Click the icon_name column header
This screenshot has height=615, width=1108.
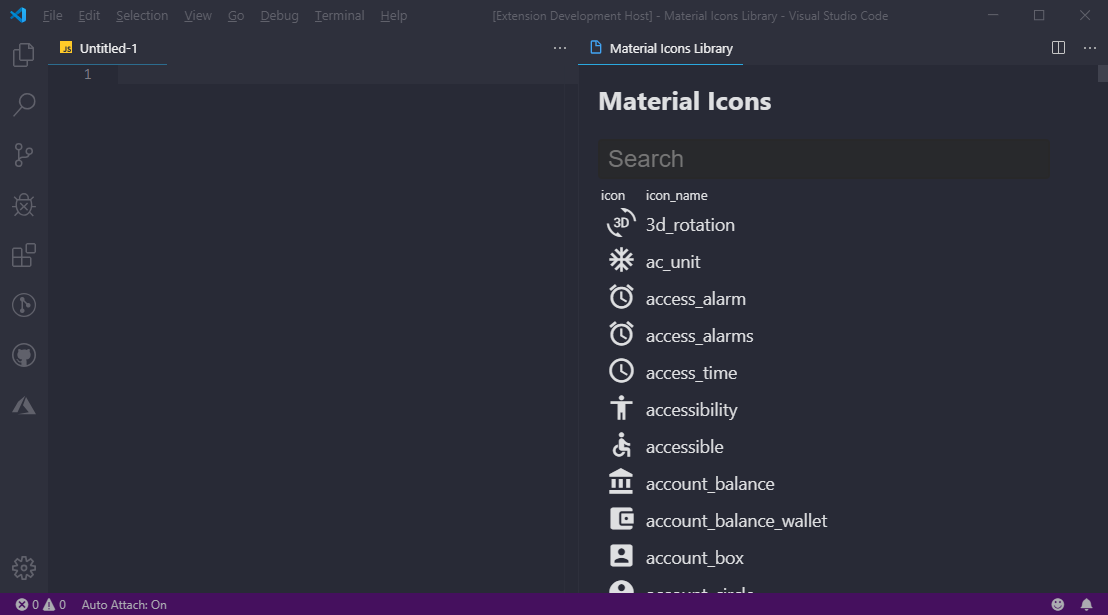tap(676, 195)
